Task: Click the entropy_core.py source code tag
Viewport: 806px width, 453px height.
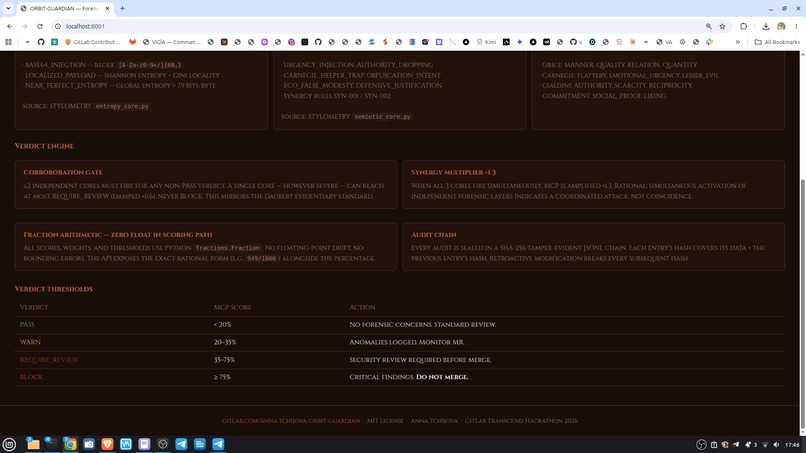Action: [x=122, y=106]
